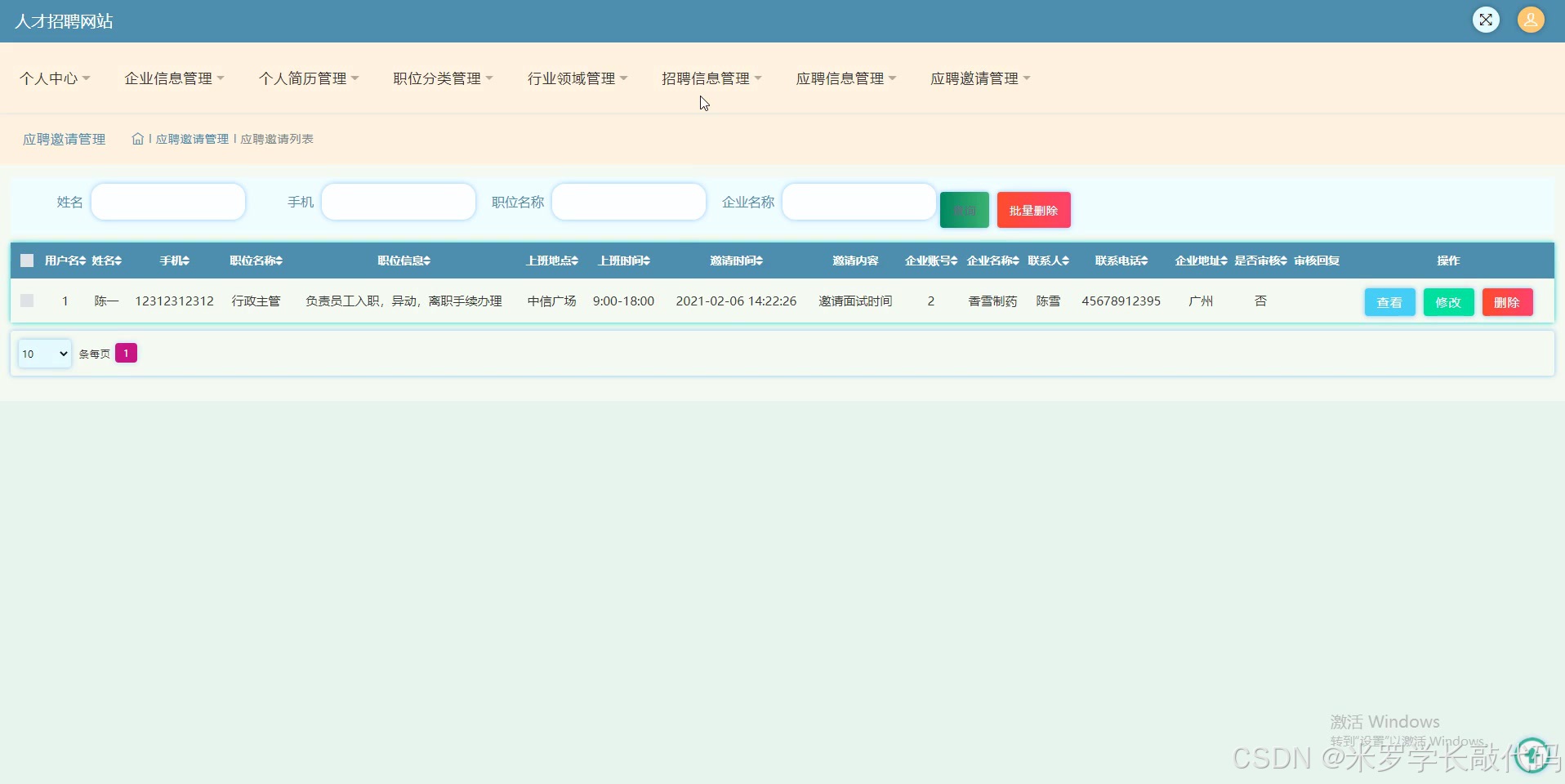Sort table by 联系人 column
Image resolution: width=1565 pixels, height=784 pixels.
[x=1049, y=261]
